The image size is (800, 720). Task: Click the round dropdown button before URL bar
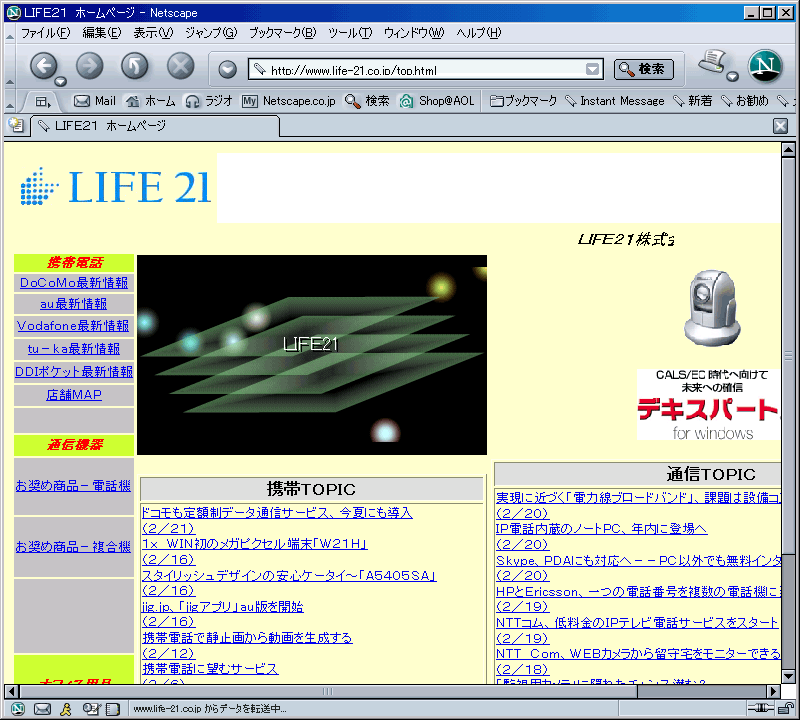[x=228, y=69]
